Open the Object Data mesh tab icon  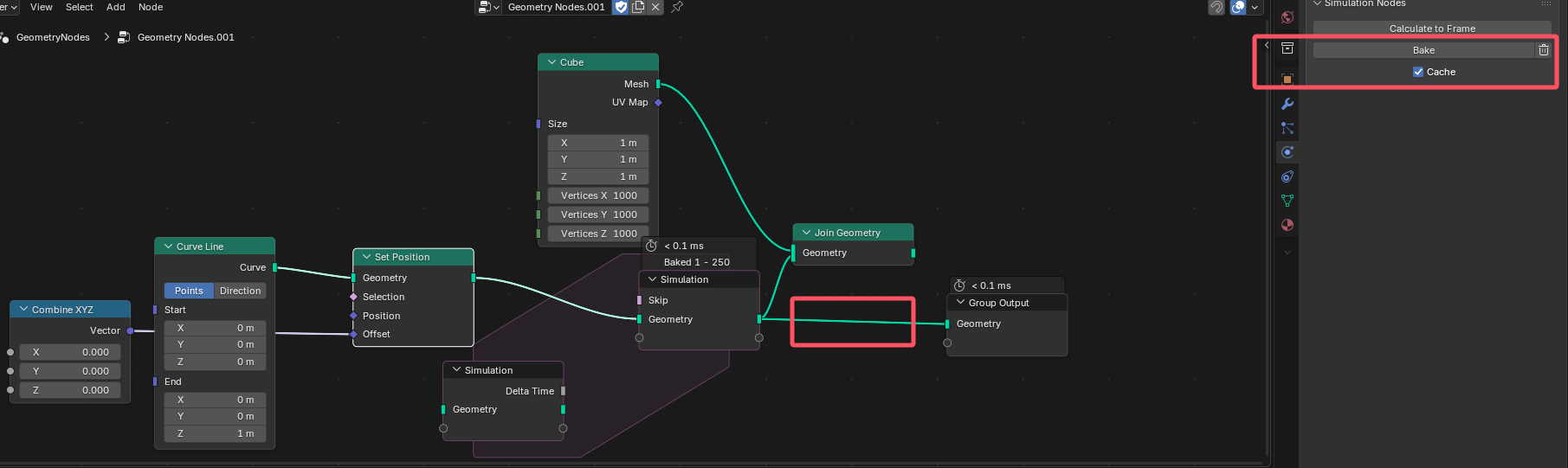(1287, 201)
